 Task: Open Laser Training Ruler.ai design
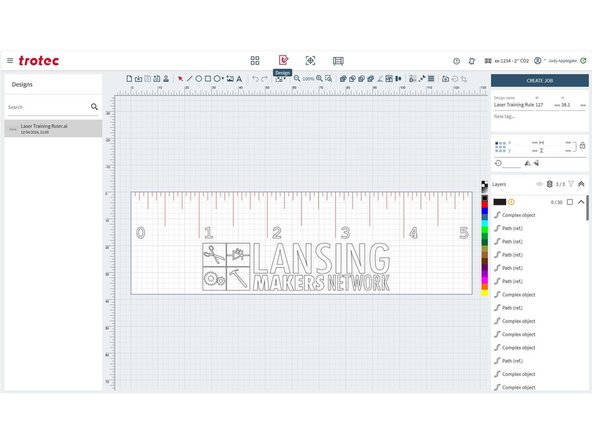(53, 128)
